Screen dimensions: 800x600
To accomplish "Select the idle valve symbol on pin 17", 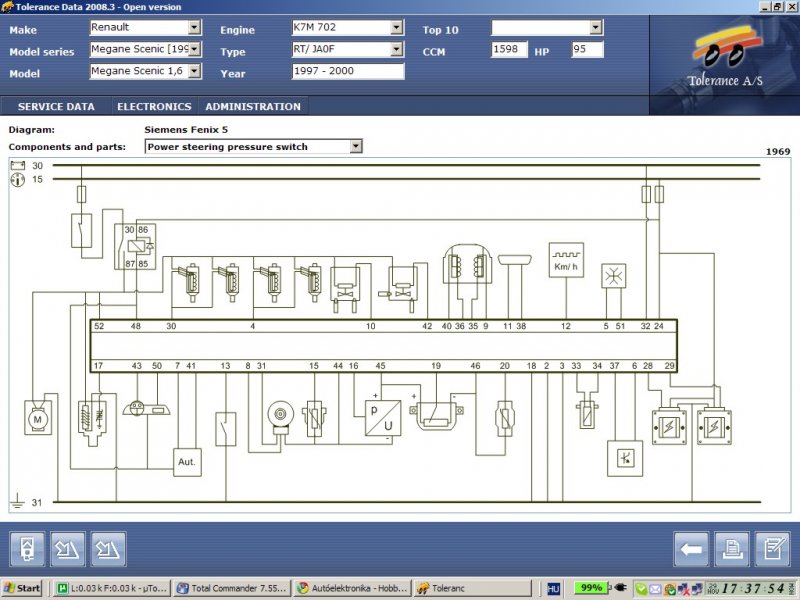I will point(92,422).
